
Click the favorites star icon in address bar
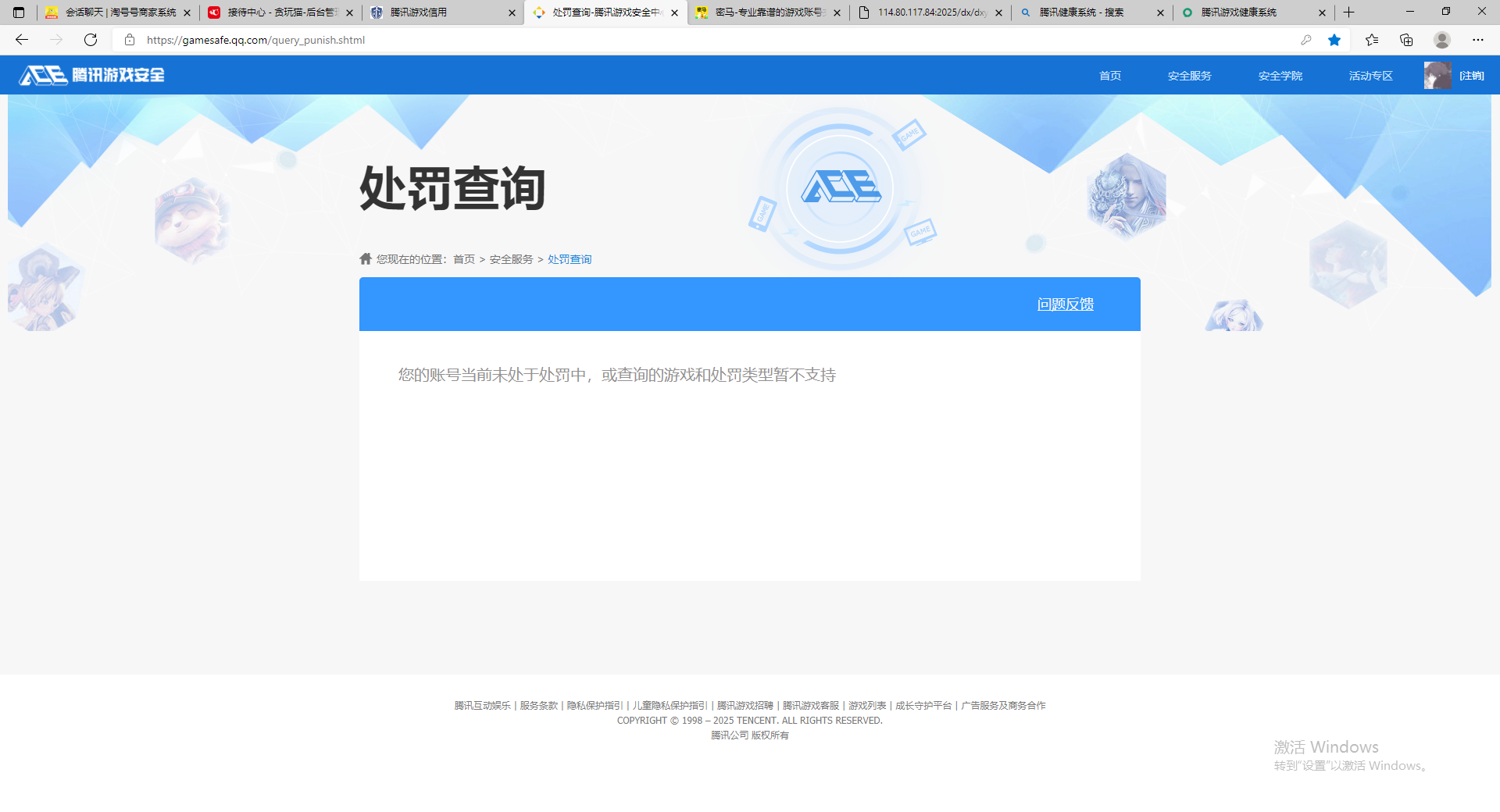(1334, 40)
